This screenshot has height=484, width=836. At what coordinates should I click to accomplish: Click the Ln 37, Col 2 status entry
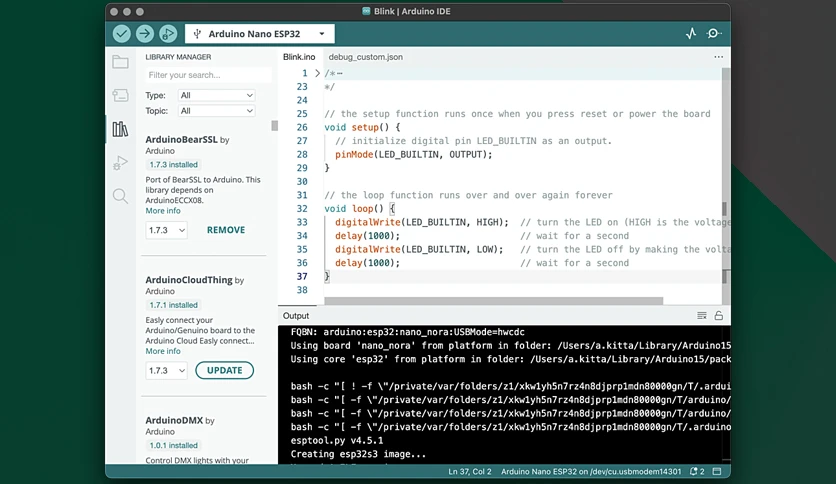(470, 472)
